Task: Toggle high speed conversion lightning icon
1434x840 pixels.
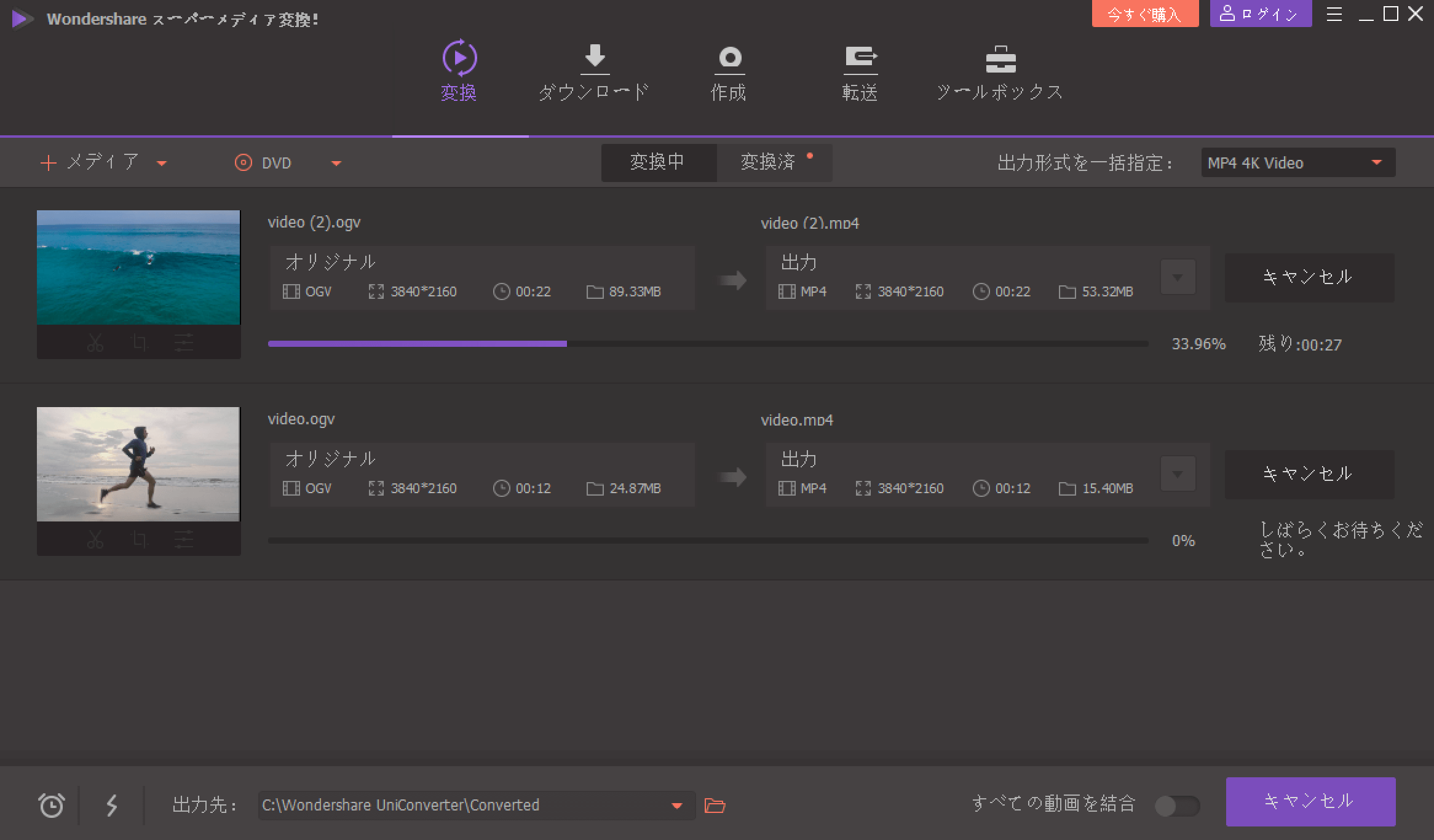Action: coord(111,805)
